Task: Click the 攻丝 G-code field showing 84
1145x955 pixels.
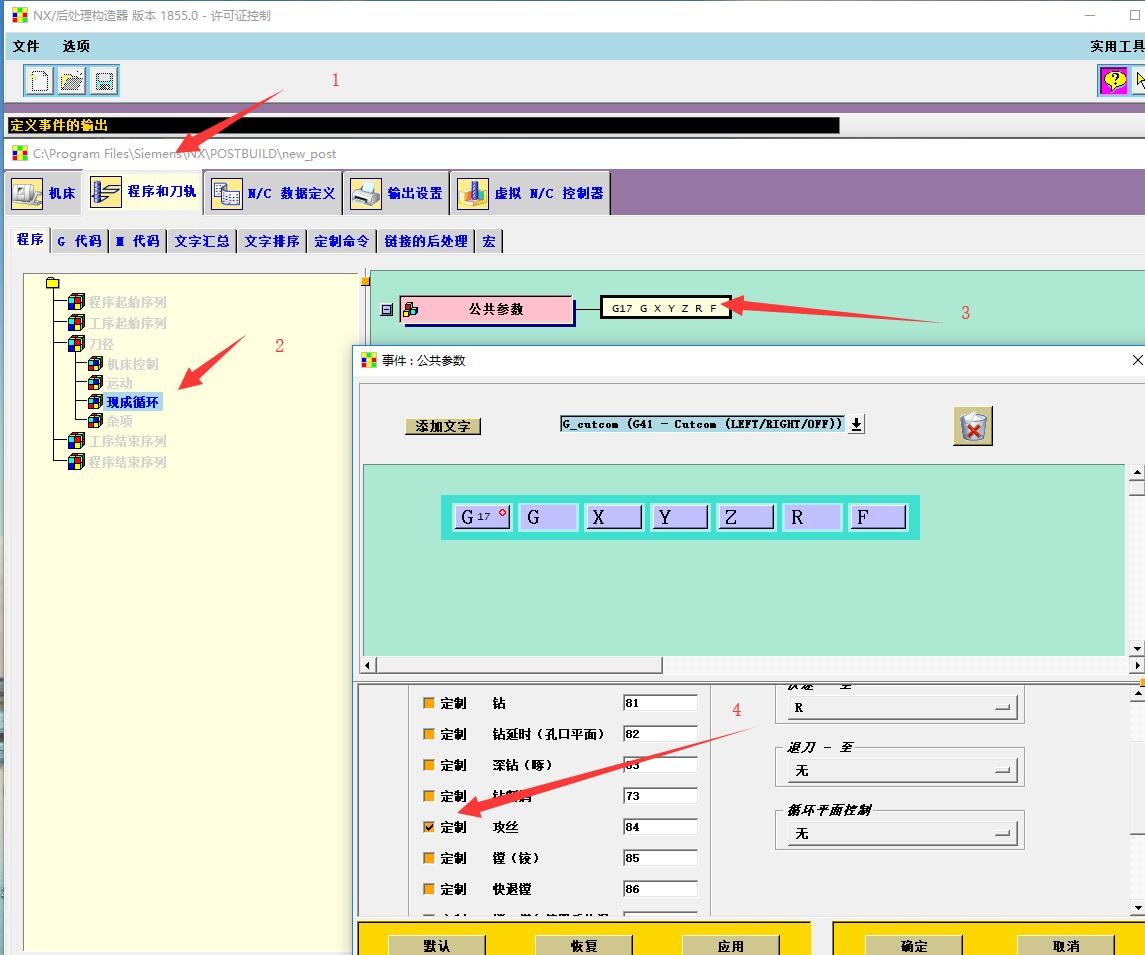Action: coord(659,827)
